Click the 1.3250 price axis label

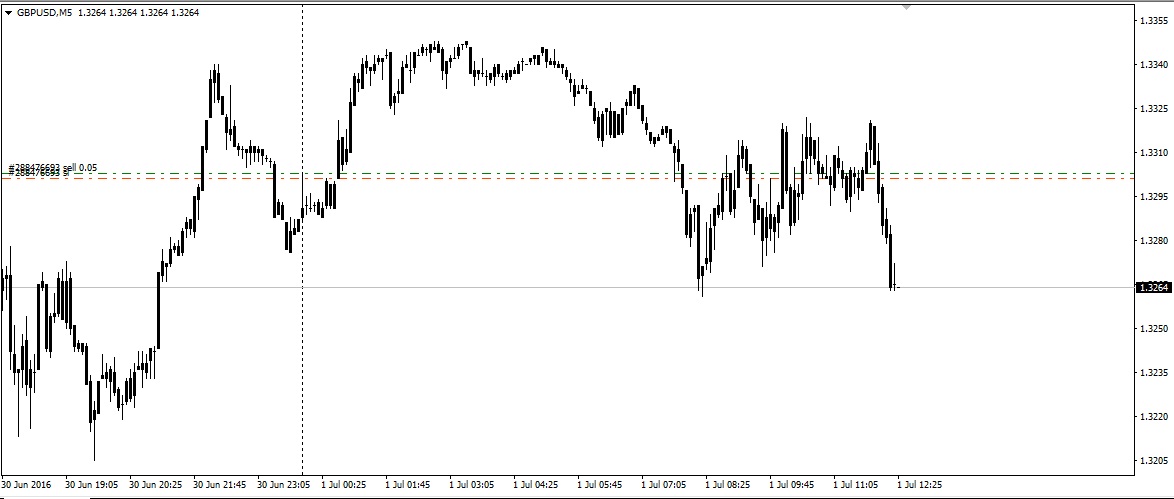click(1152, 329)
